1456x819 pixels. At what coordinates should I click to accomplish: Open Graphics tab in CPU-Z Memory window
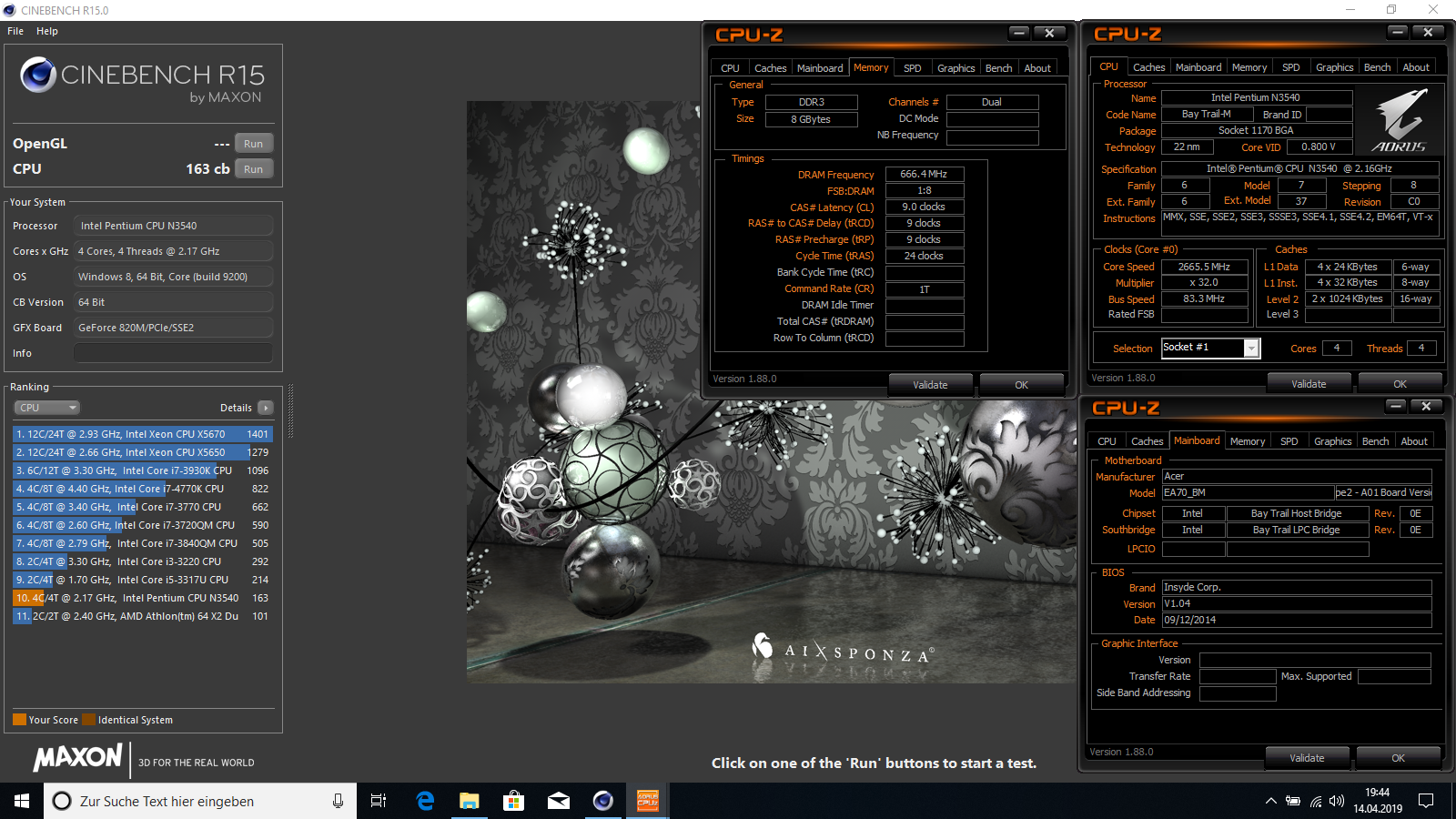pos(956,68)
